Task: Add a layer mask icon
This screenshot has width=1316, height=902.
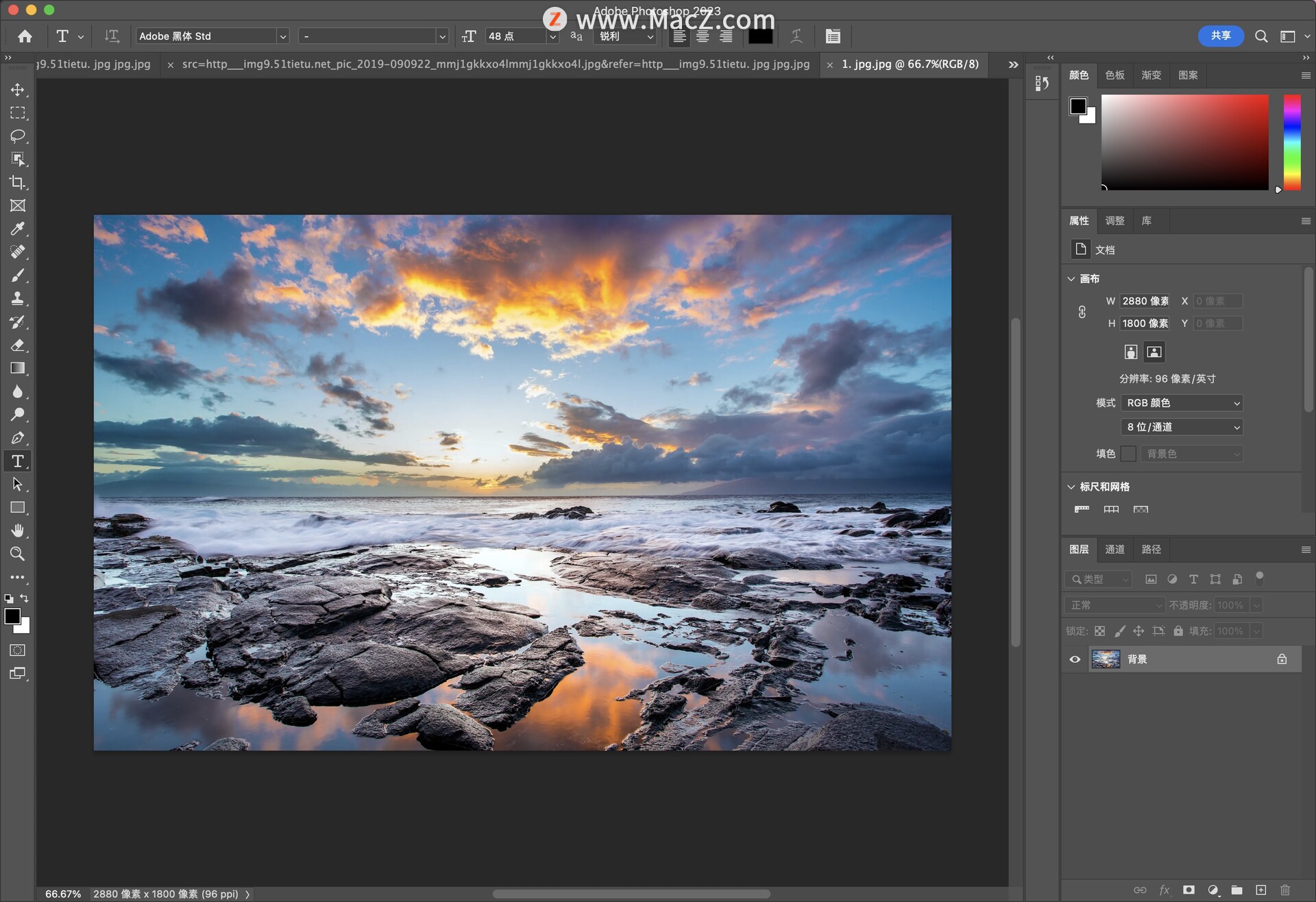Action: 1189,890
